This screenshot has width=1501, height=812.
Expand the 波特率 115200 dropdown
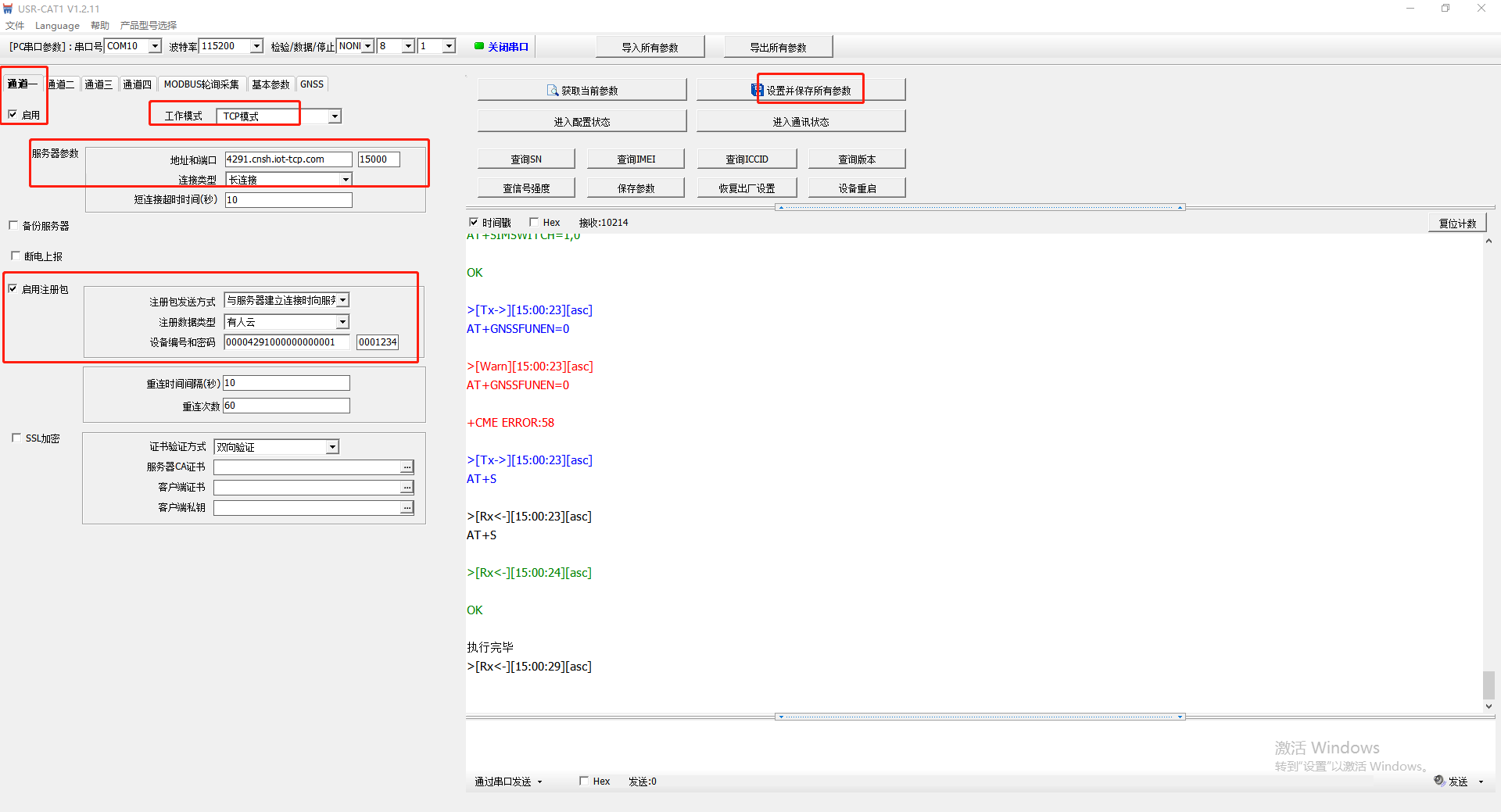[256, 46]
